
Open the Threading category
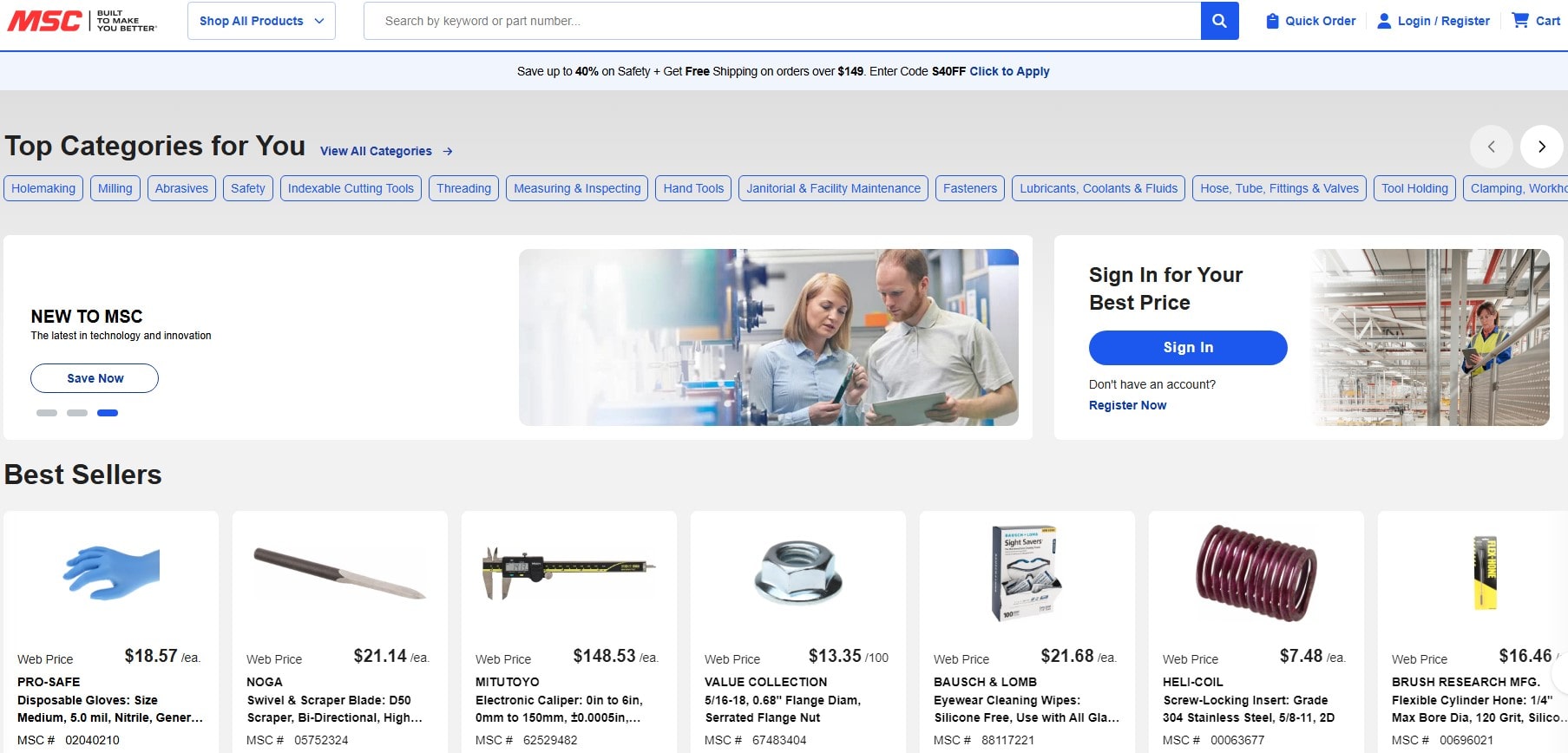coord(463,188)
